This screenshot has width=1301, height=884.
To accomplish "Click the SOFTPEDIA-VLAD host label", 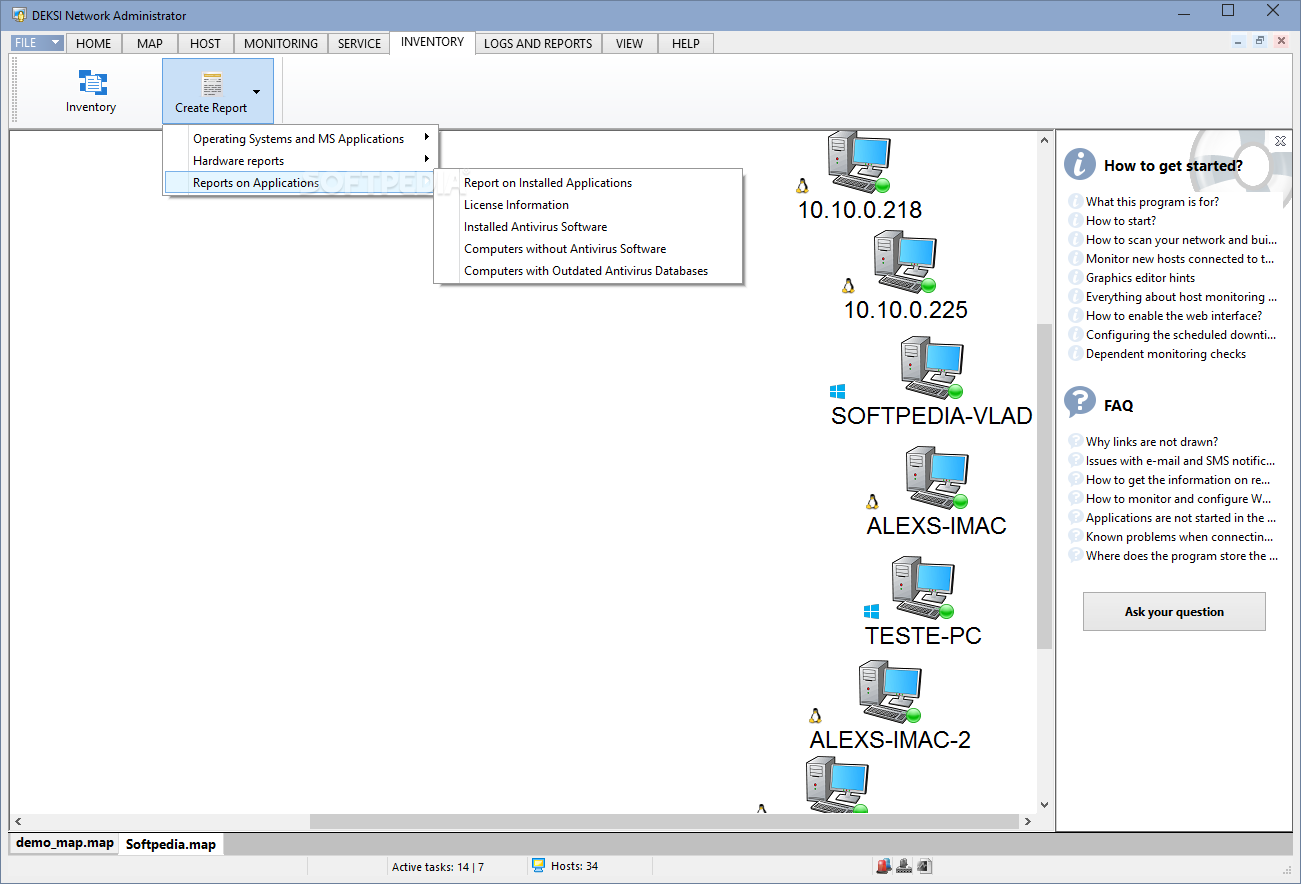I will 932,416.
